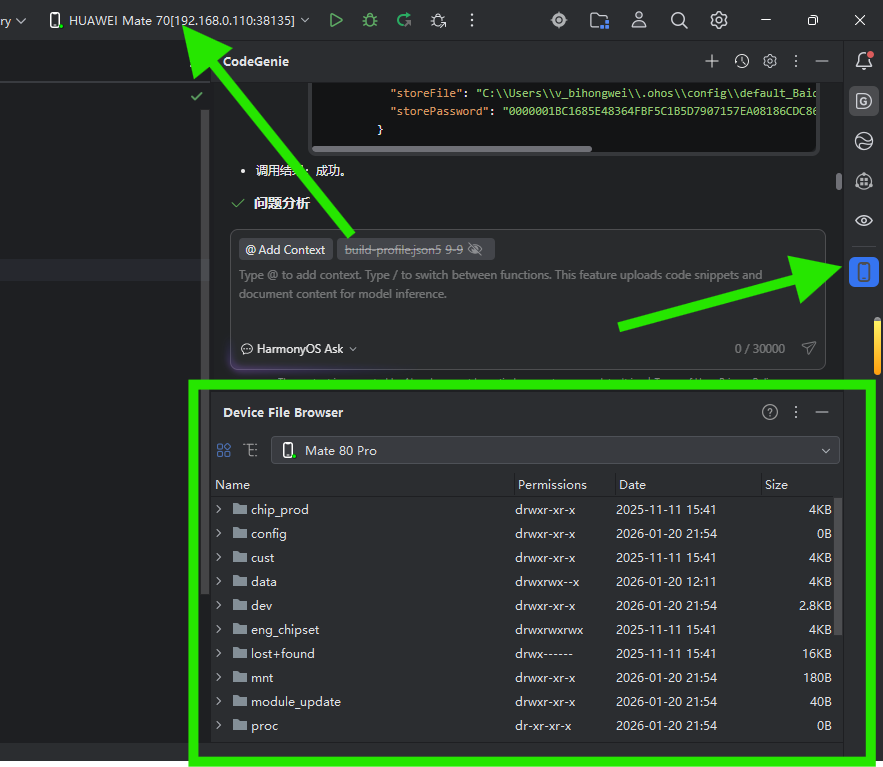This screenshot has height=767, width=883.
Task: Click the target locate icon in the toolbar
Action: pyautogui.click(x=559, y=20)
